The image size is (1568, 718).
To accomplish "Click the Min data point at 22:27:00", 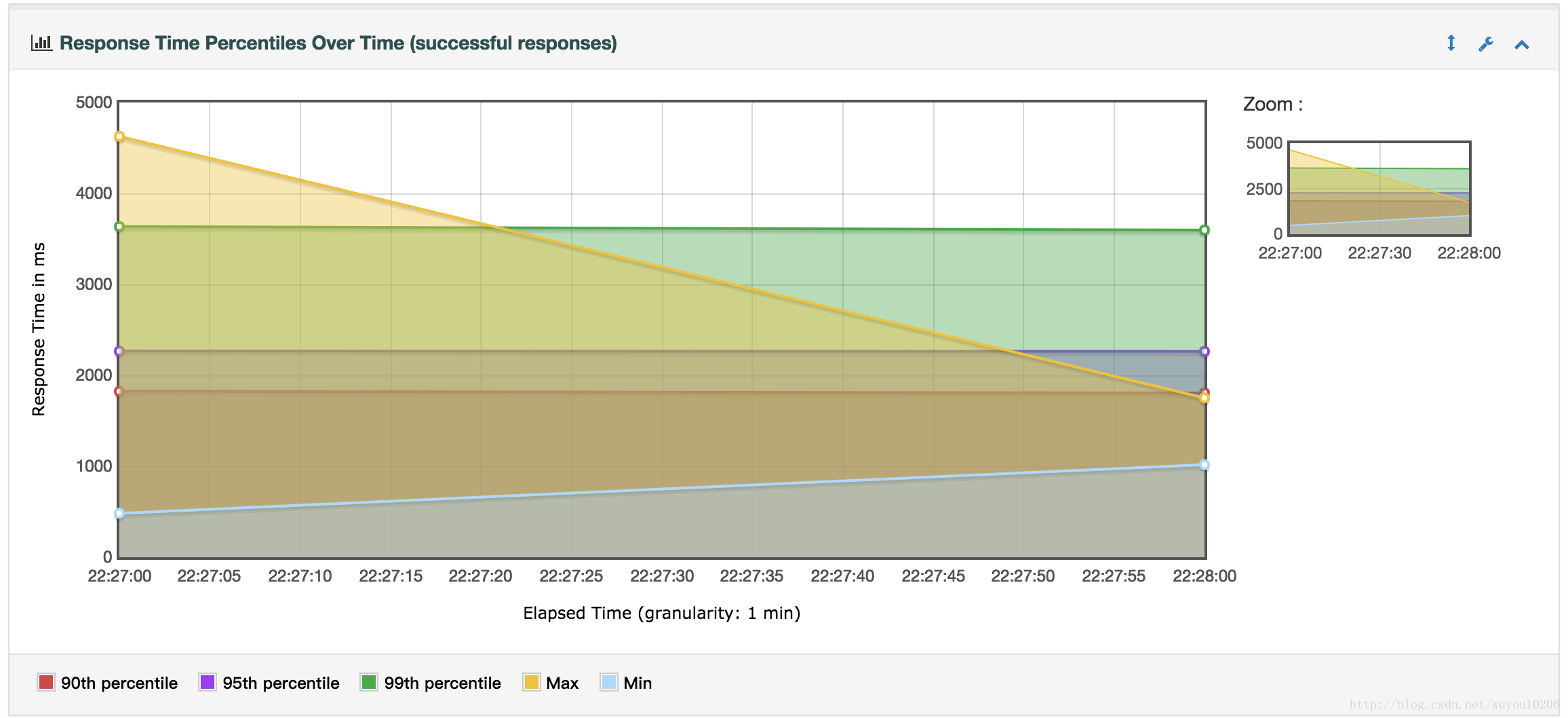I will 119,514.
